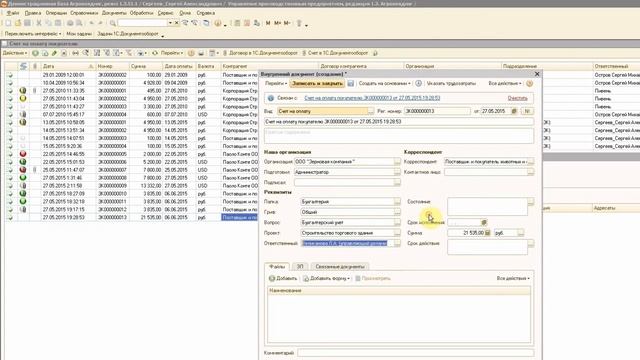Click the Очистить link
The height and width of the screenshot is (360, 640).
pyautogui.click(x=517, y=98)
